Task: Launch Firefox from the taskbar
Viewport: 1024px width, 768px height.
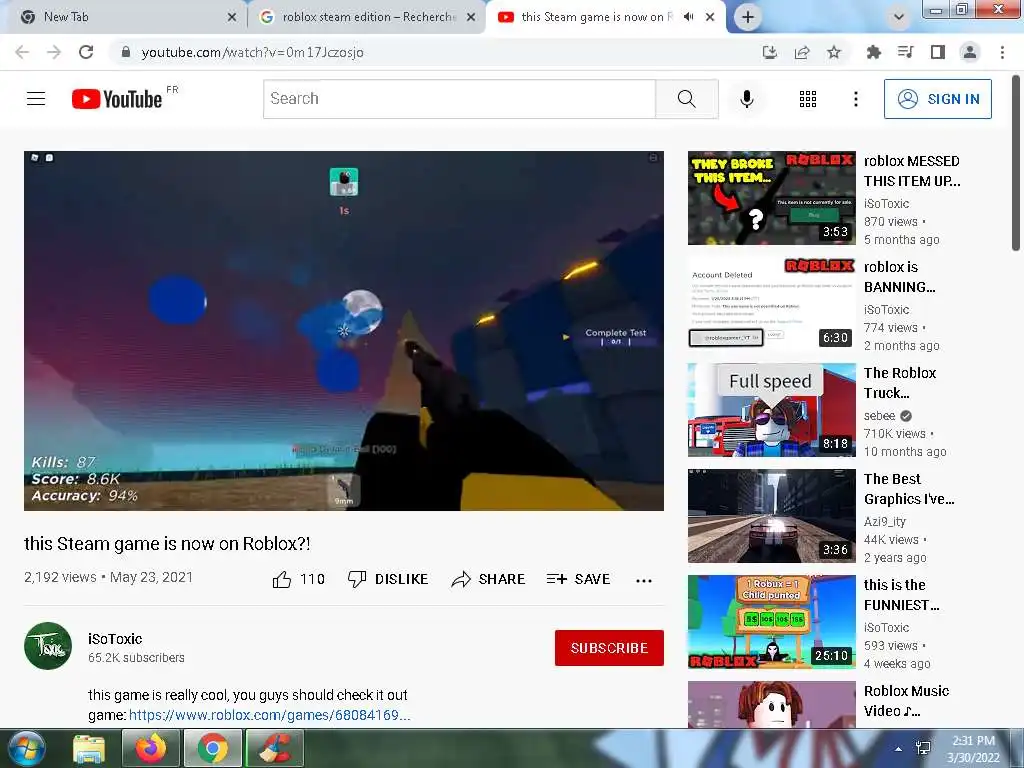Action: pos(150,748)
